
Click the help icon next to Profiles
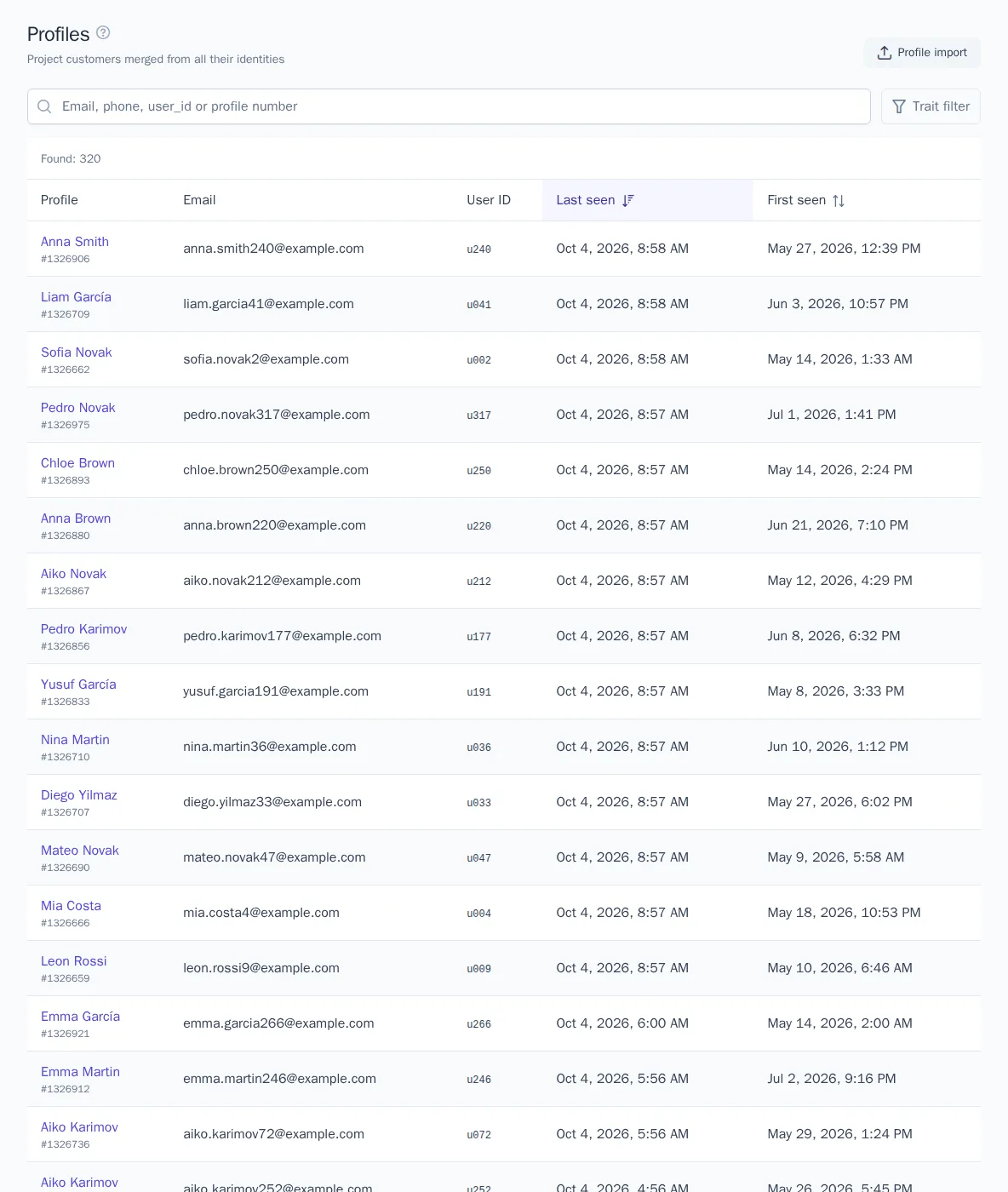pyautogui.click(x=103, y=32)
